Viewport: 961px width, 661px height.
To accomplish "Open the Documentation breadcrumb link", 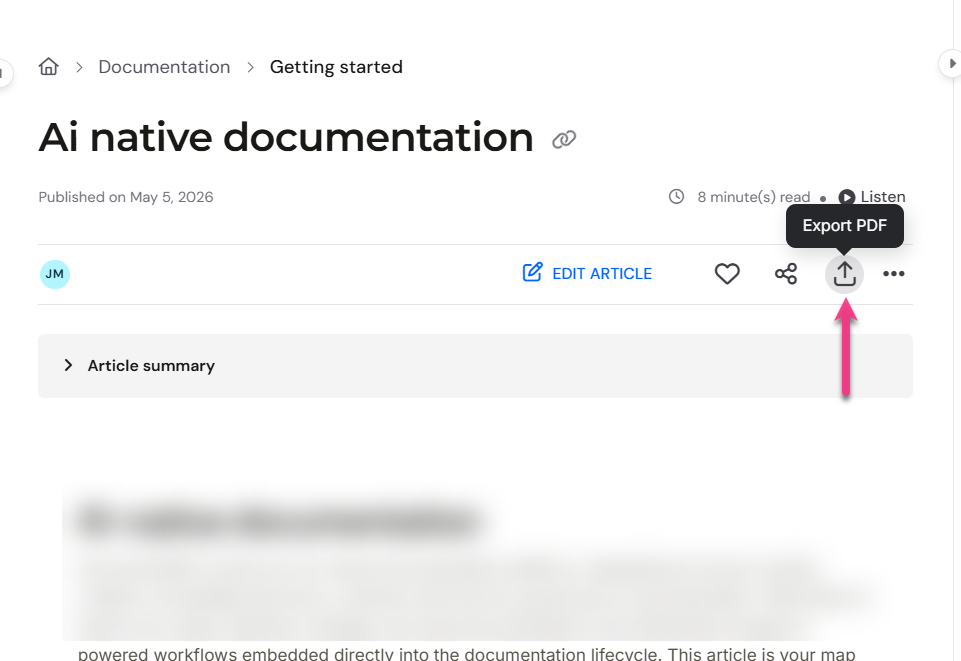I will click(x=164, y=67).
